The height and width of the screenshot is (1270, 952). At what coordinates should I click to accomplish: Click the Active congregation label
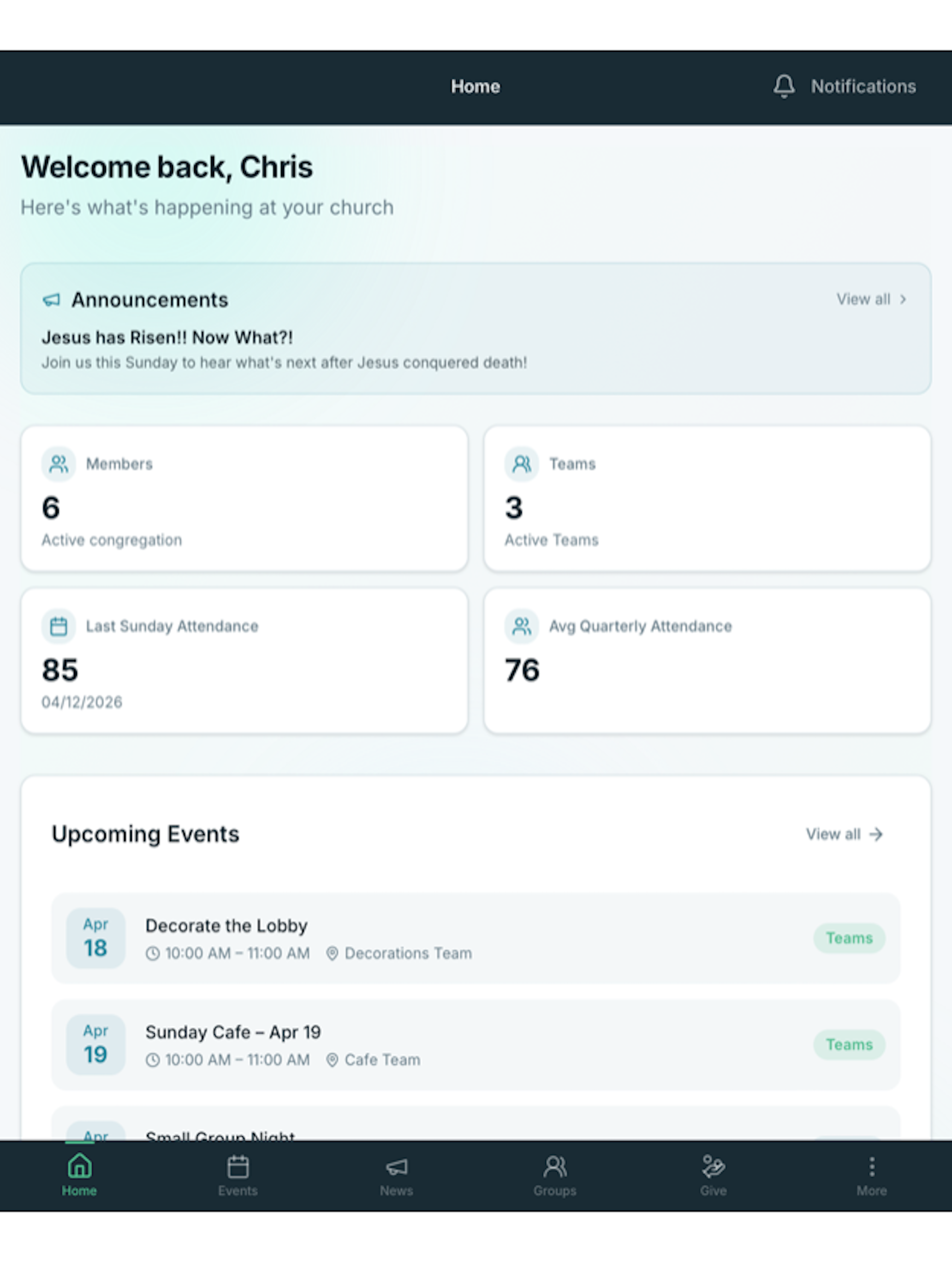tap(111, 540)
